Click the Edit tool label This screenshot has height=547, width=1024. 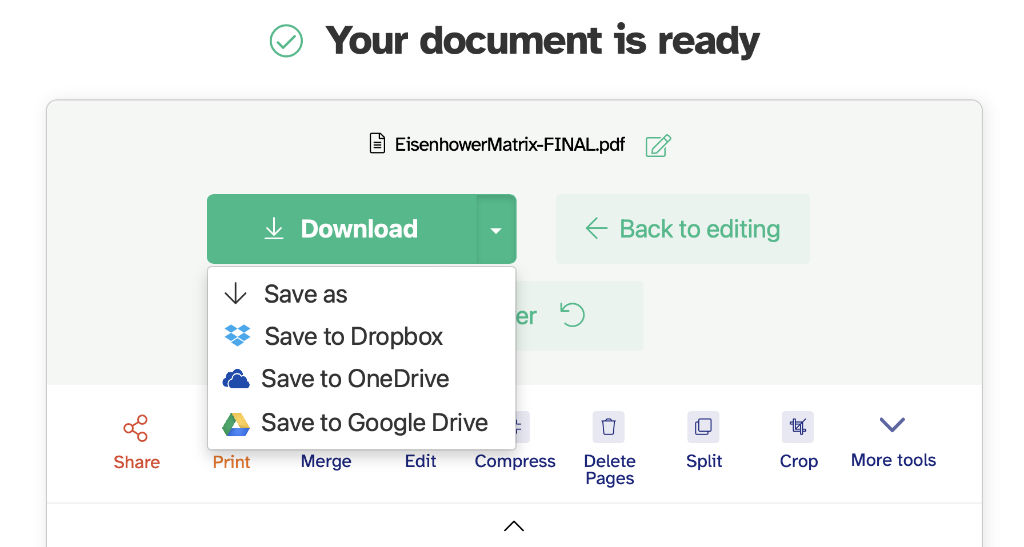(x=421, y=461)
